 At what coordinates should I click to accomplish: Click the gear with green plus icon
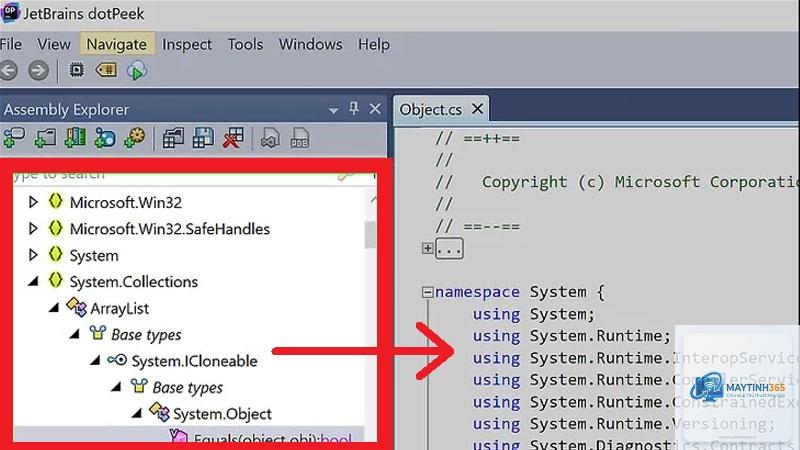(x=135, y=138)
